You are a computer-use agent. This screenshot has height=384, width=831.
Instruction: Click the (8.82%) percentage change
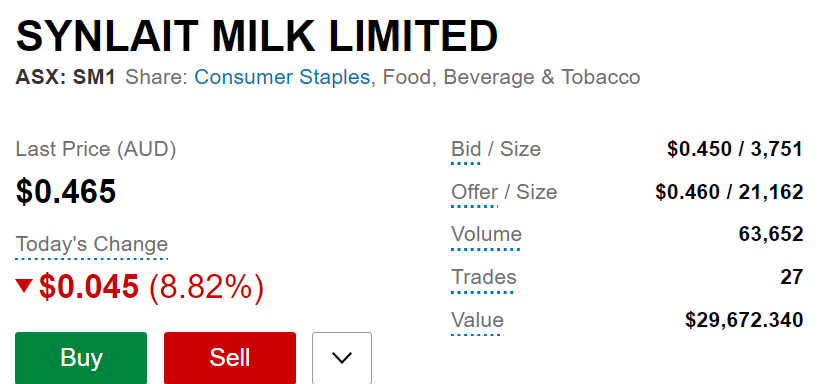pos(206,288)
